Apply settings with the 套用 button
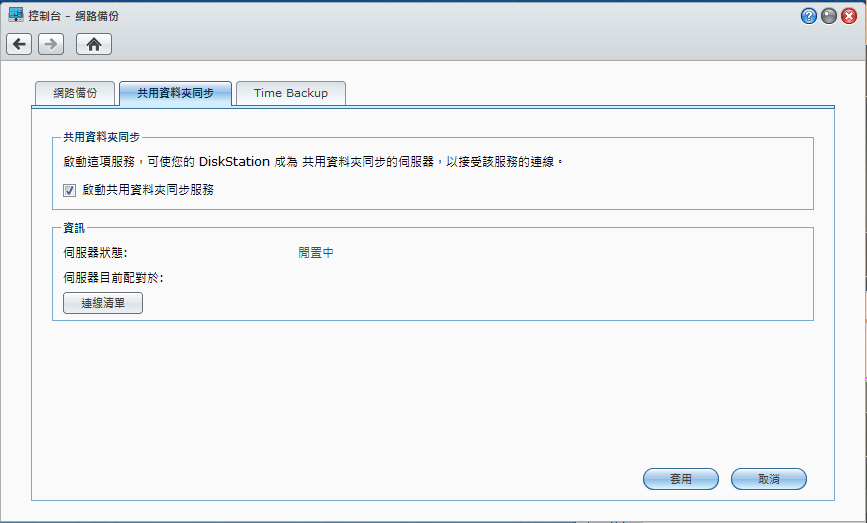 click(681, 479)
